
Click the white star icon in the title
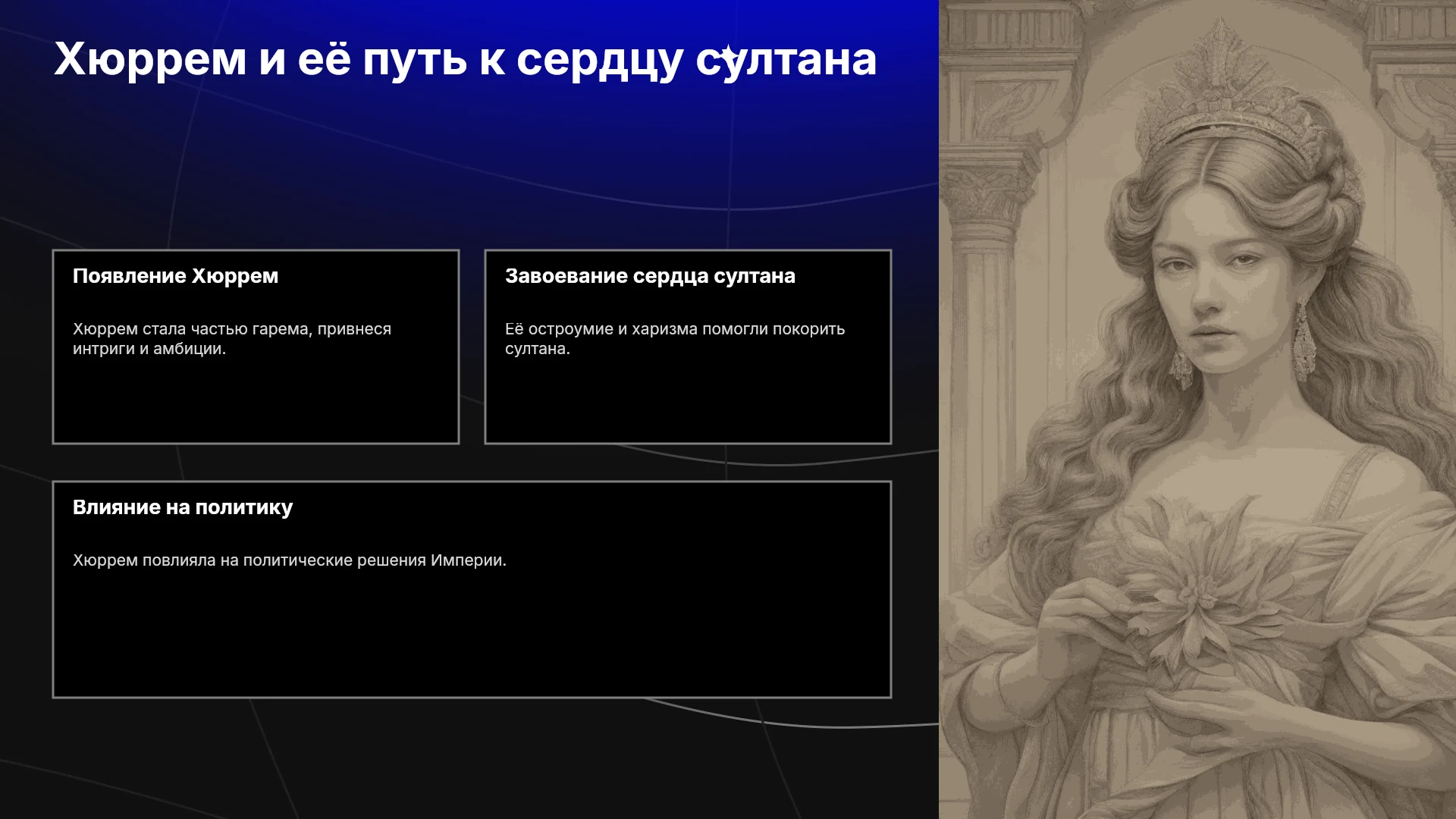pos(728,55)
